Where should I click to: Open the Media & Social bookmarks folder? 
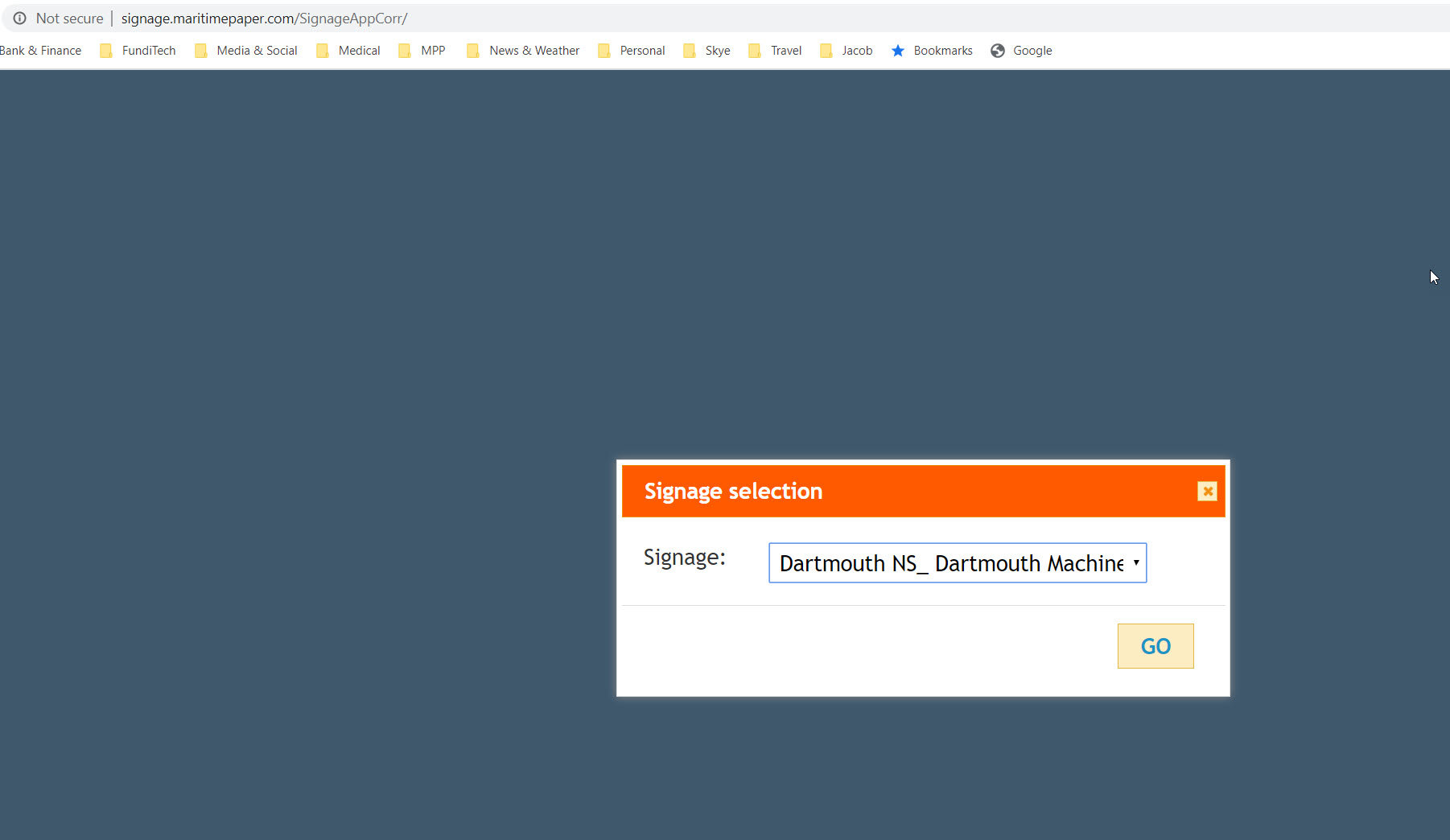pyautogui.click(x=246, y=51)
